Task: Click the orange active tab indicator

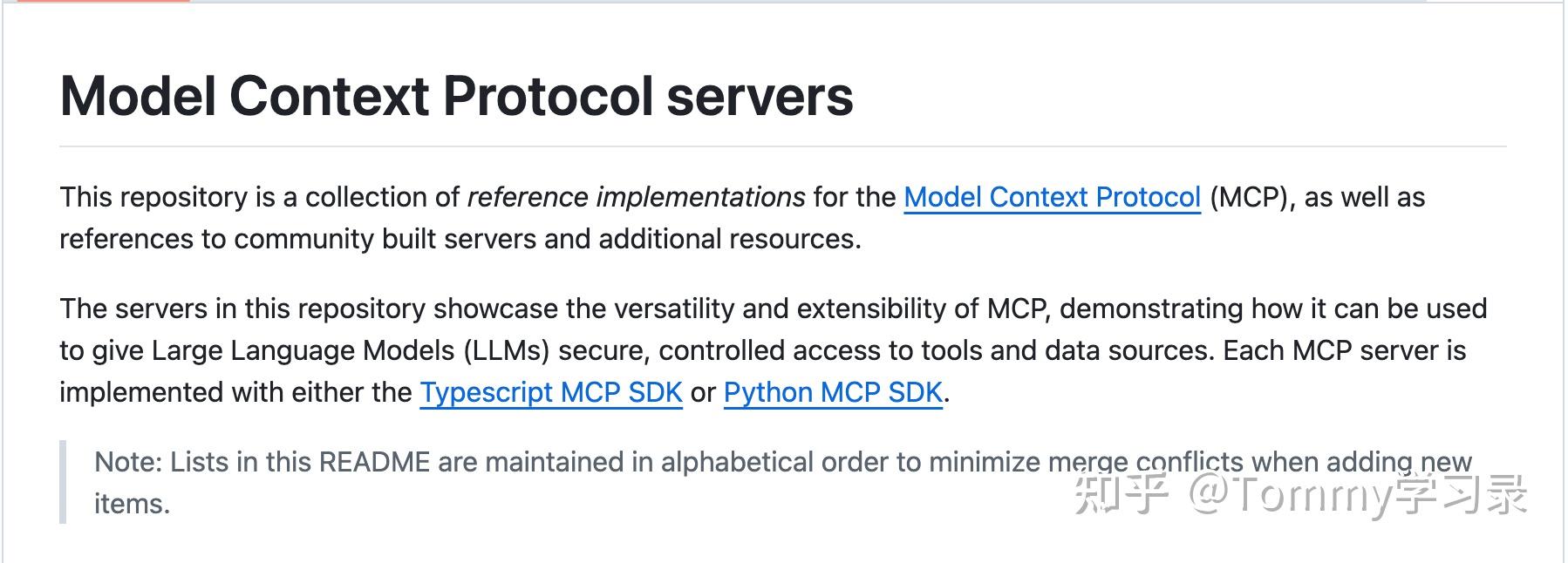Action: [95, 1]
